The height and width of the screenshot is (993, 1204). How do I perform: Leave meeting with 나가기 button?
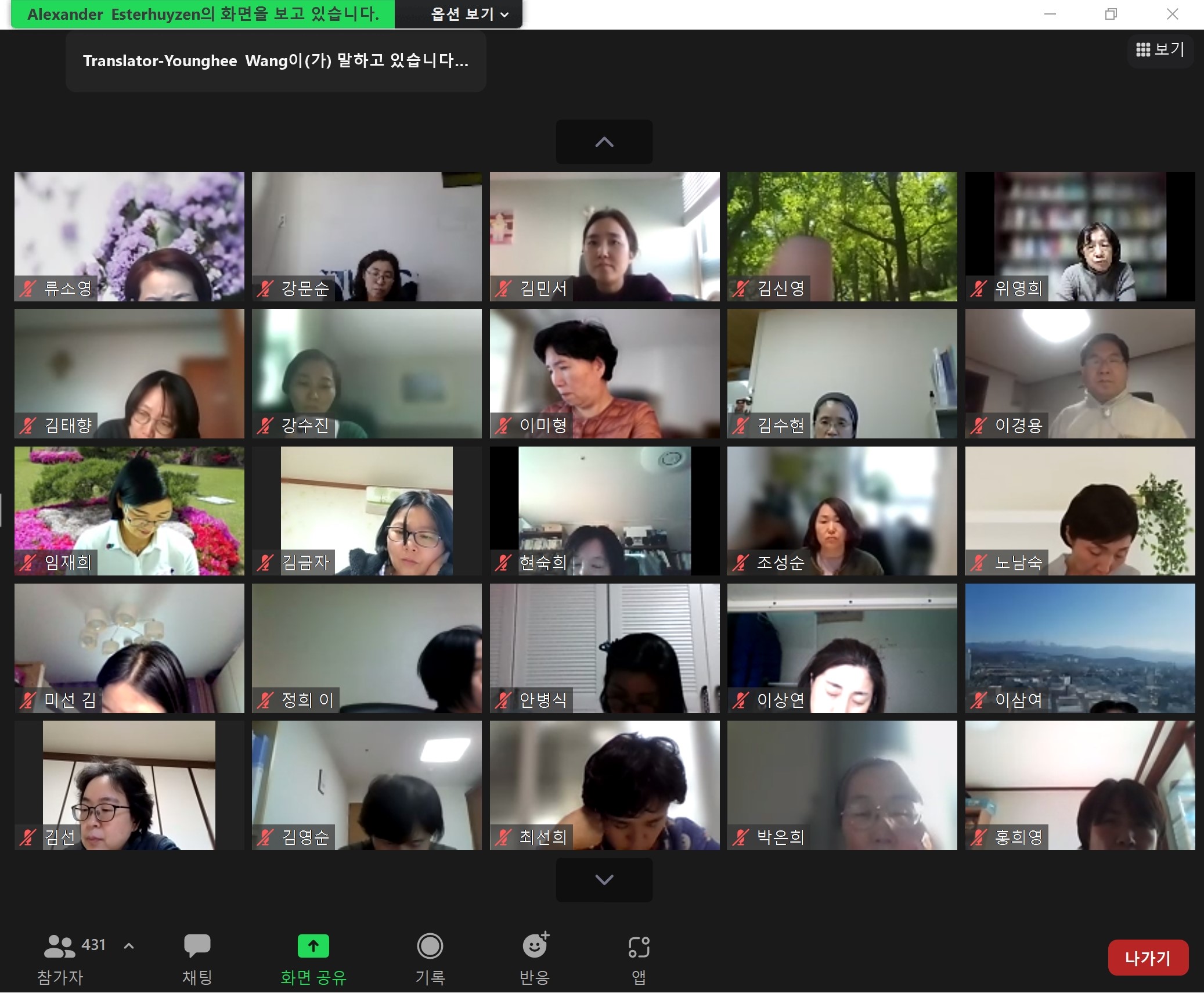coord(1148,958)
